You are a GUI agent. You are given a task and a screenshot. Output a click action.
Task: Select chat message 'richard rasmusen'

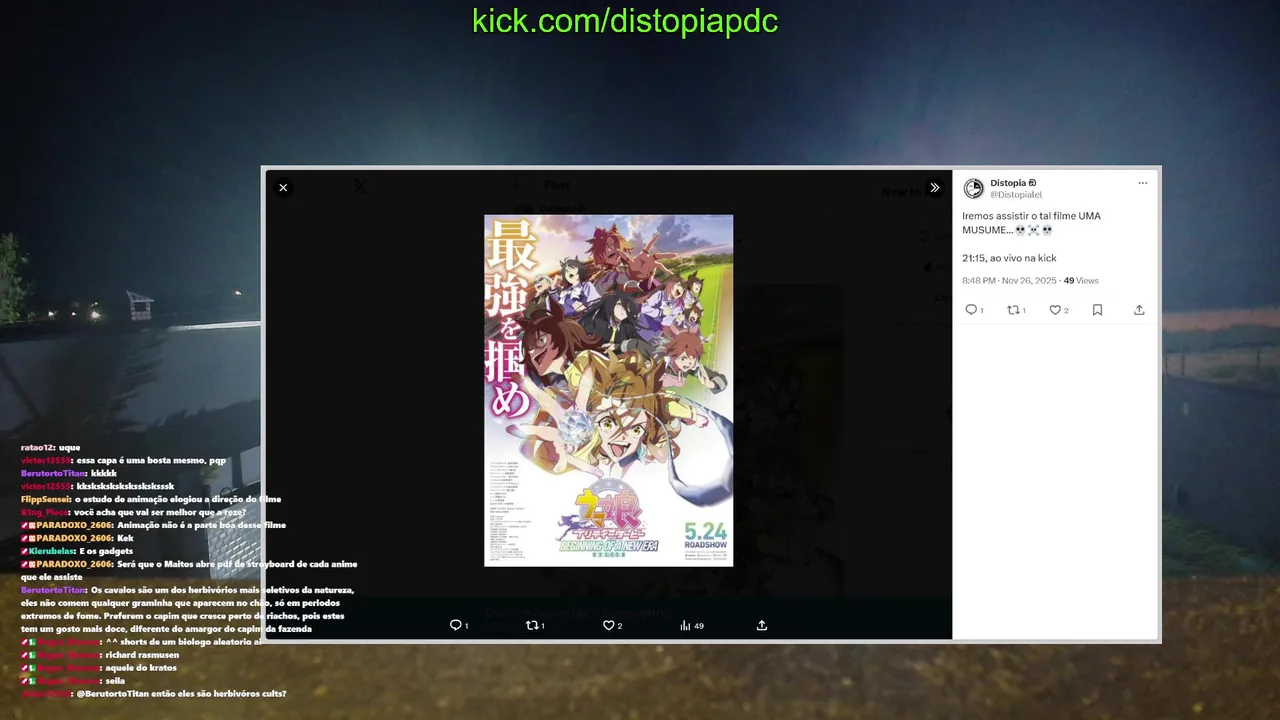click(142, 655)
